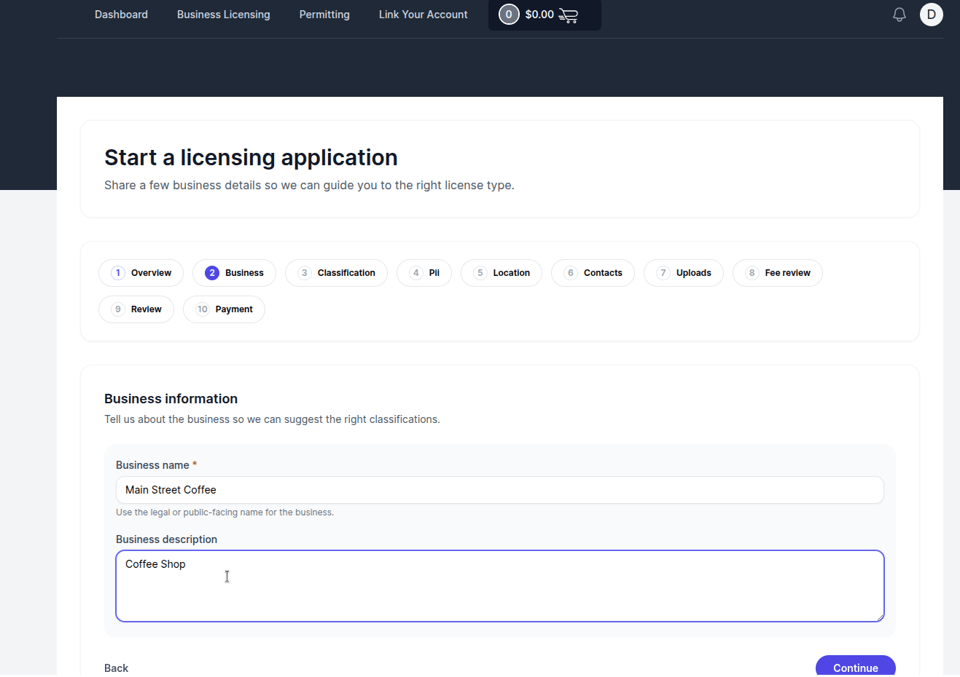Image resolution: width=960 pixels, height=677 pixels.
Task: Click the Business description text area
Action: (500, 586)
